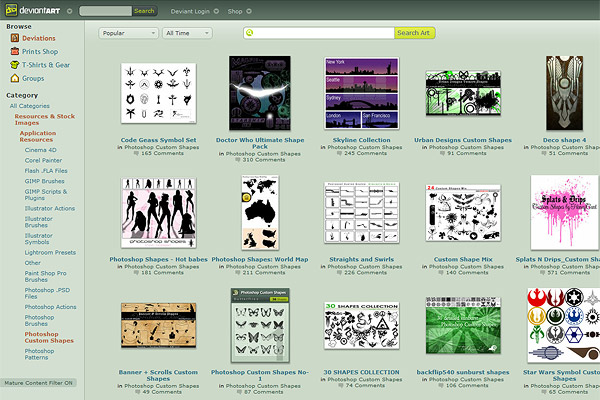Click the Groups house icon
The image size is (600, 400).
pos(15,78)
